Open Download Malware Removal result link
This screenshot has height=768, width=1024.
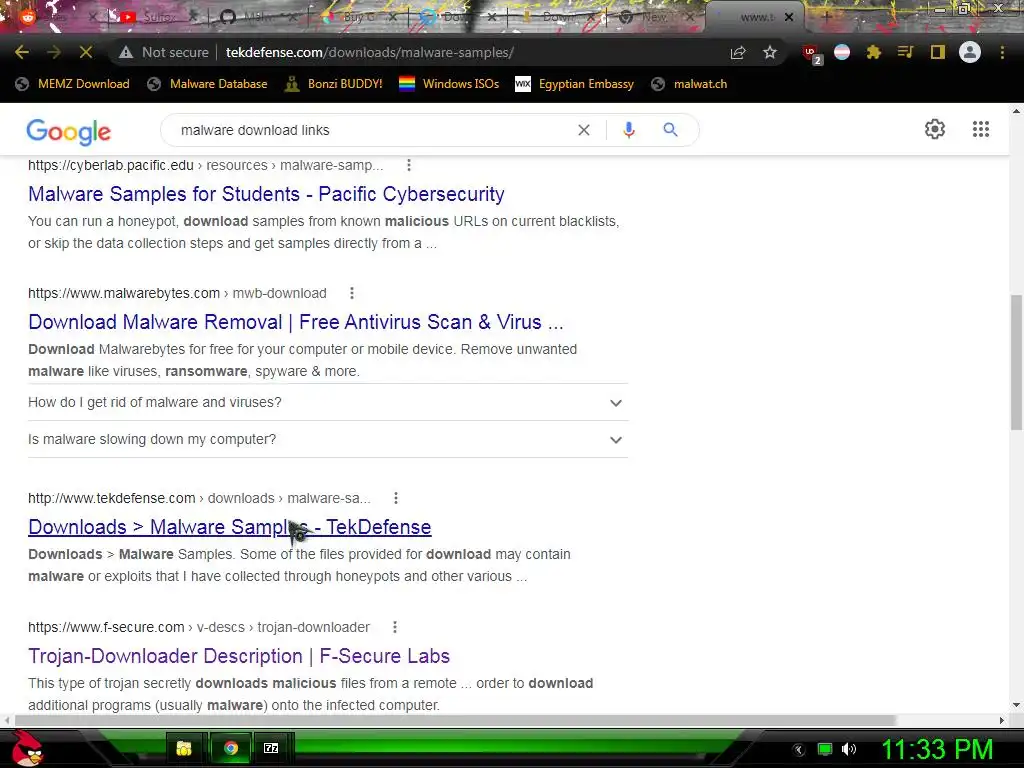[296, 322]
